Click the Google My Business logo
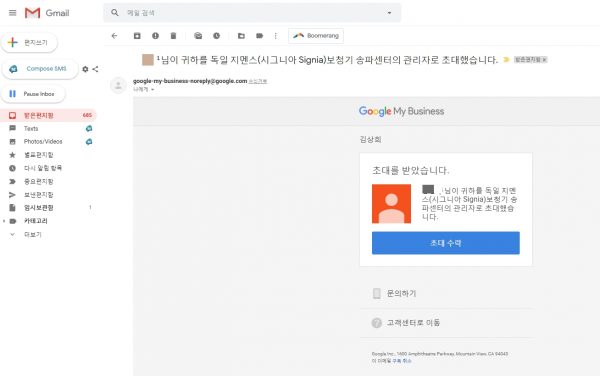 coord(401,111)
